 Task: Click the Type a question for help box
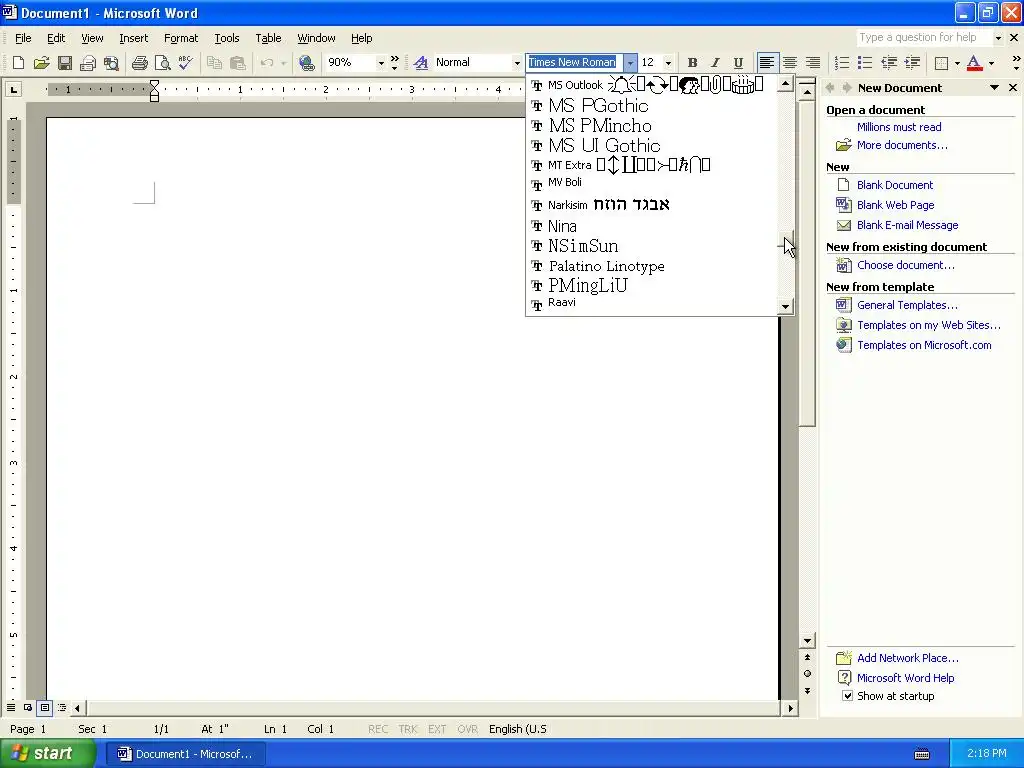click(x=925, y=38)
